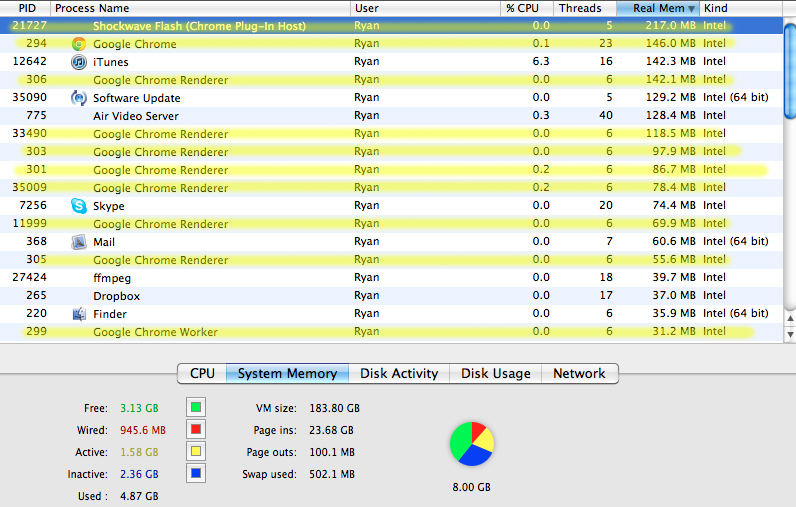Click the Google Chrome app icon
Viewport: 796px width, 507px height.
tap(79, 44)
